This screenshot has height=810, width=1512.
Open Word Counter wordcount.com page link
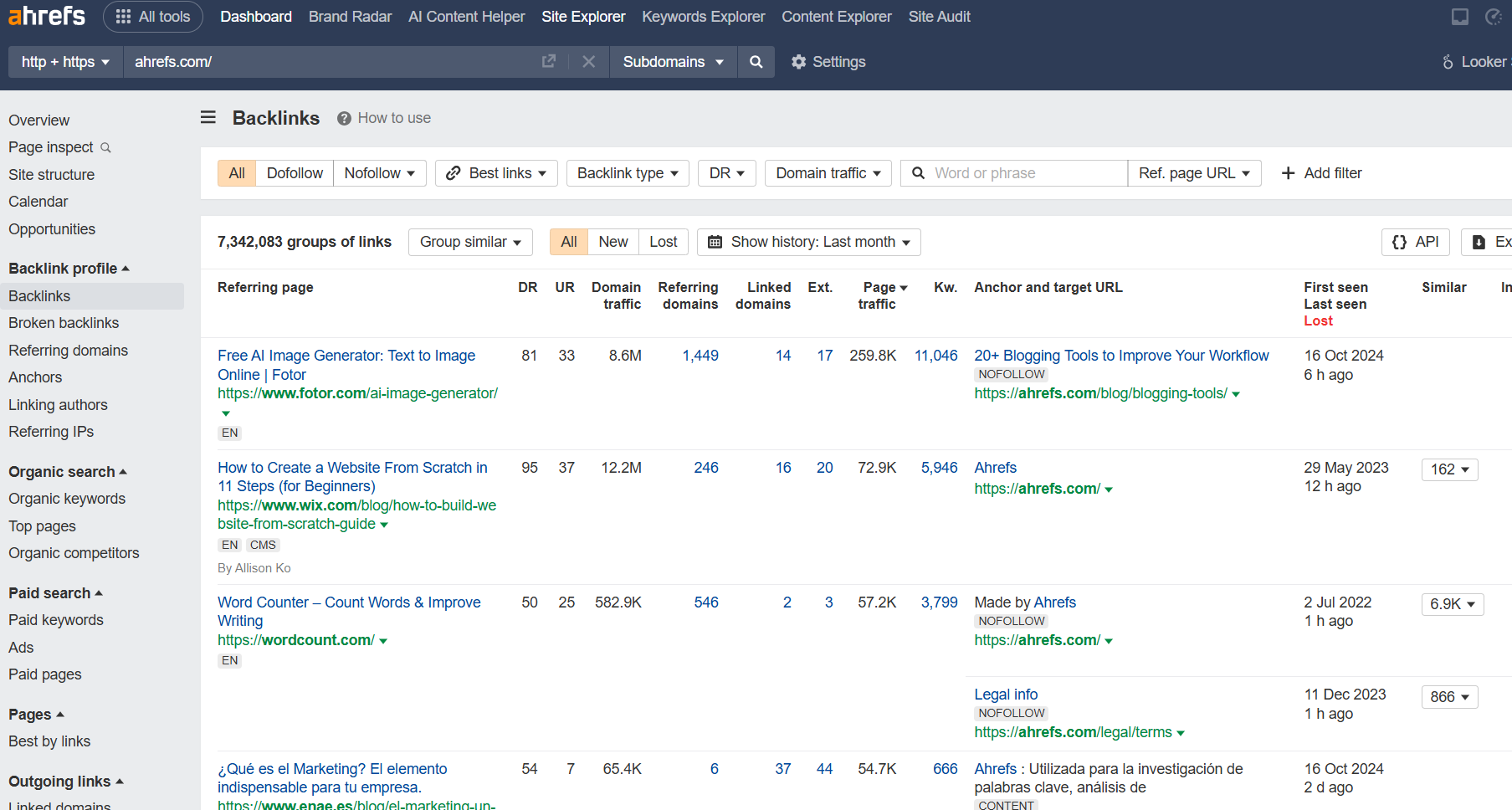tap(349, 612)
